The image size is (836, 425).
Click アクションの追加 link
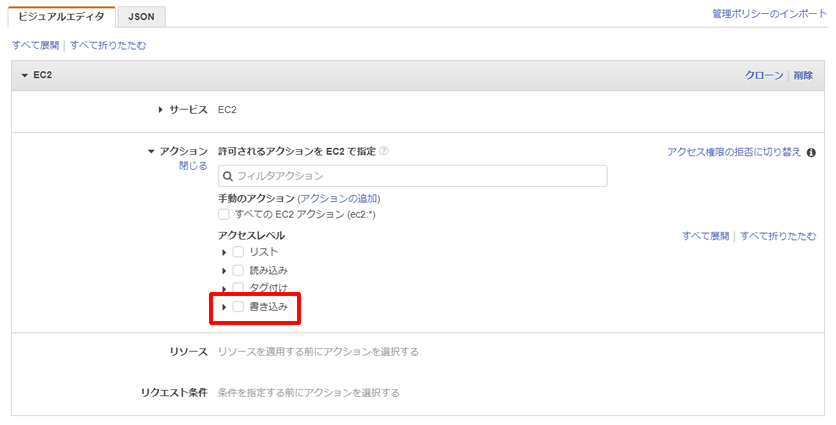339,198
